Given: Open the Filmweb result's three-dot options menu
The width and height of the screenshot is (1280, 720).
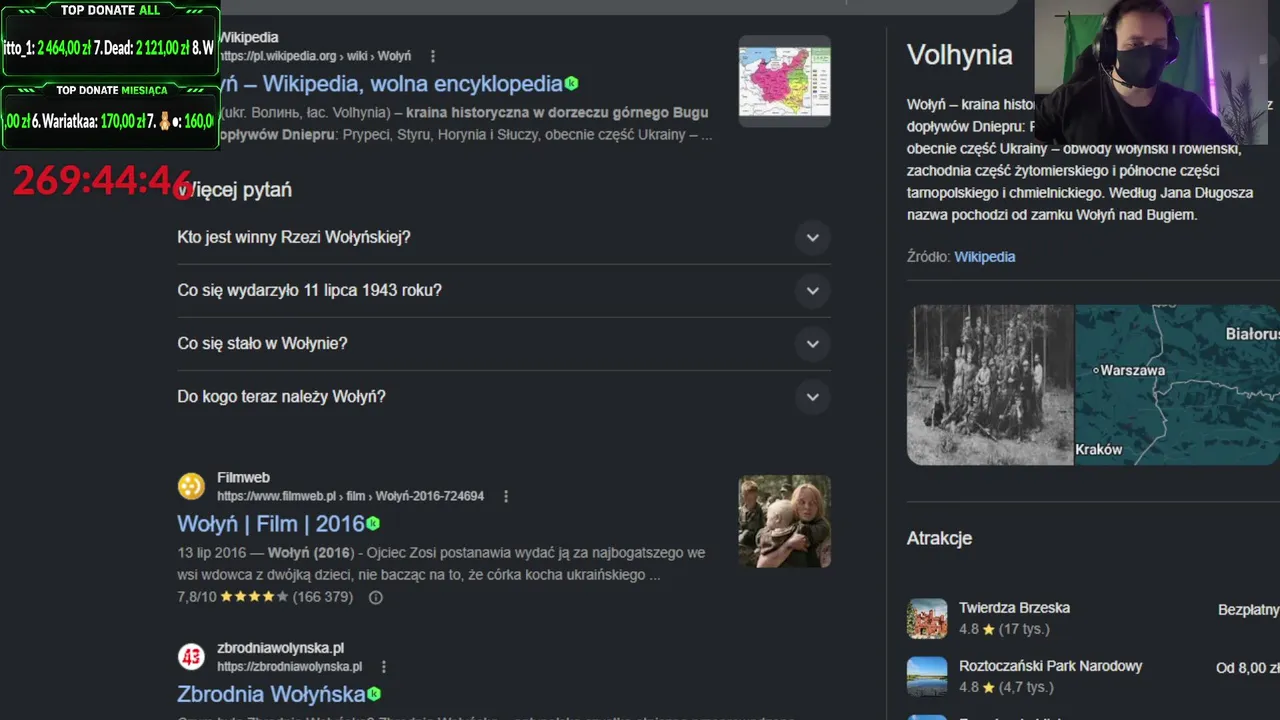Looking at the screenshot, I should 506,496.
